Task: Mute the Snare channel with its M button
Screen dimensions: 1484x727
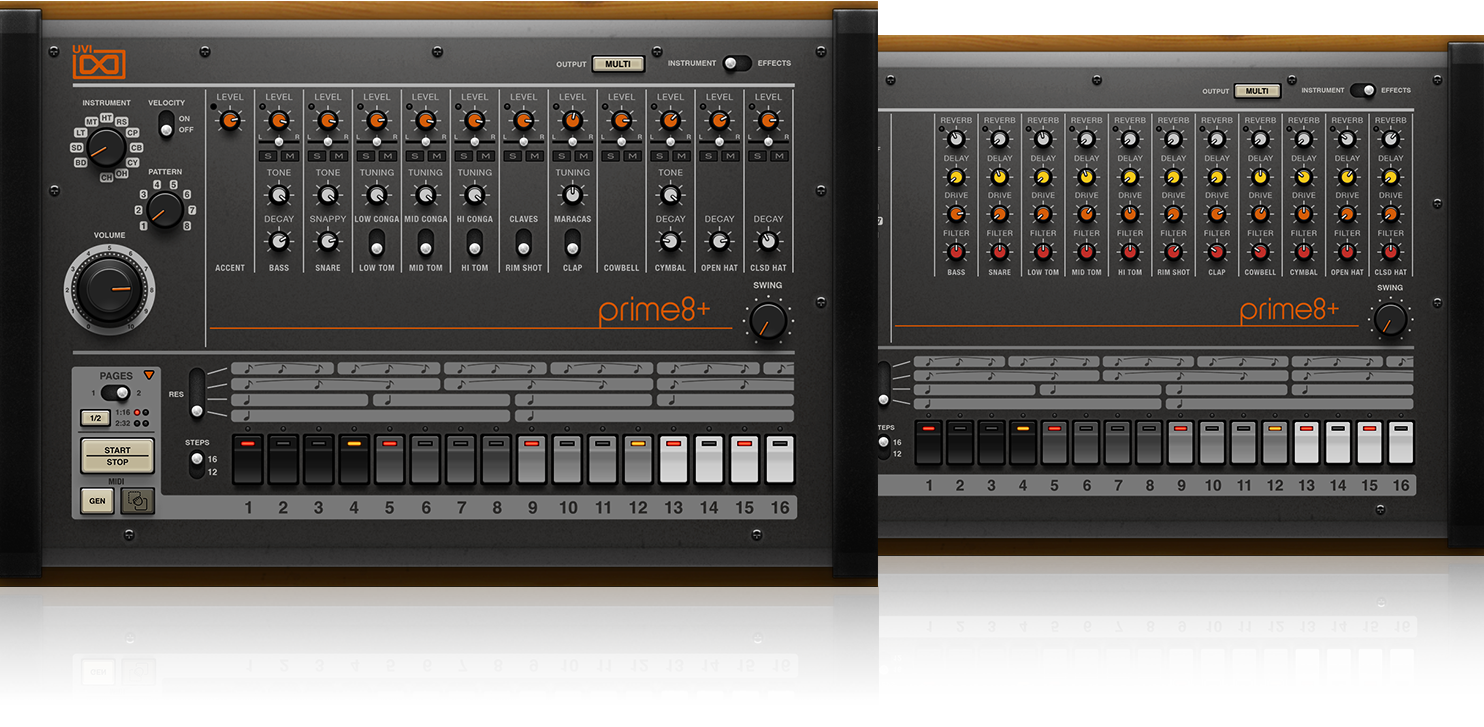Action: pos(338,156)
